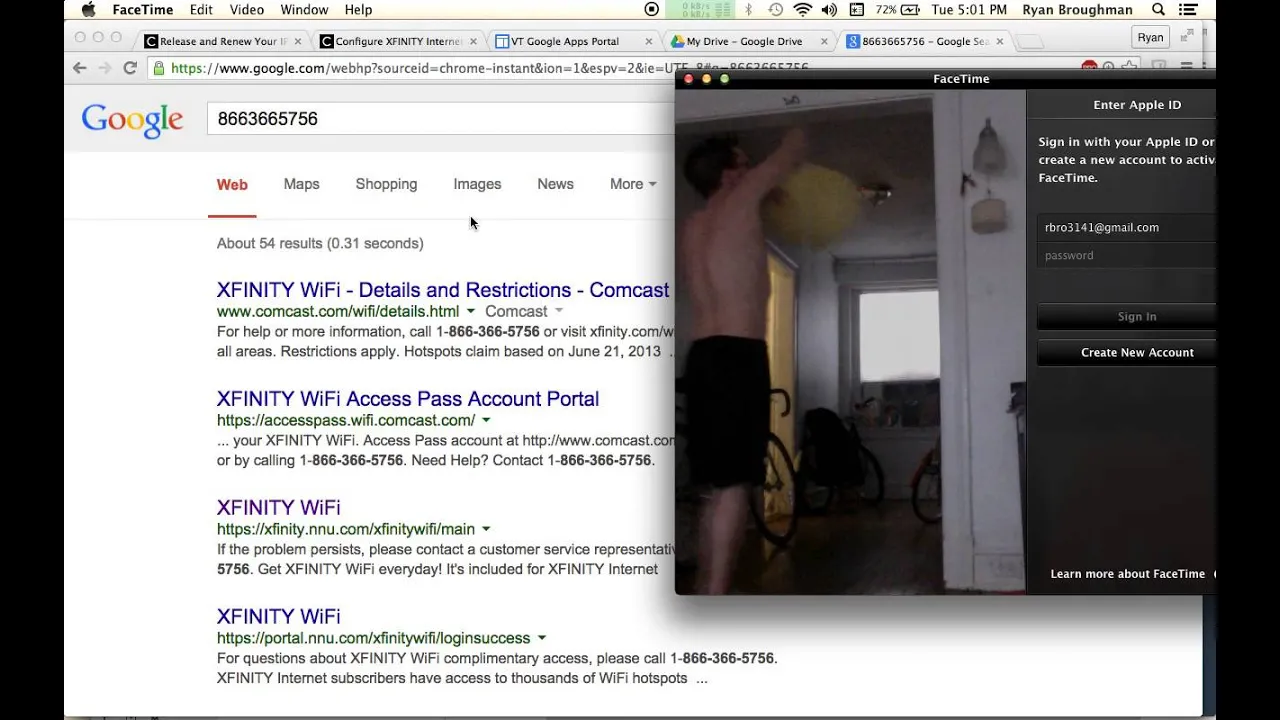
Task: Click the green padlock in address bar
Action: 159,68
